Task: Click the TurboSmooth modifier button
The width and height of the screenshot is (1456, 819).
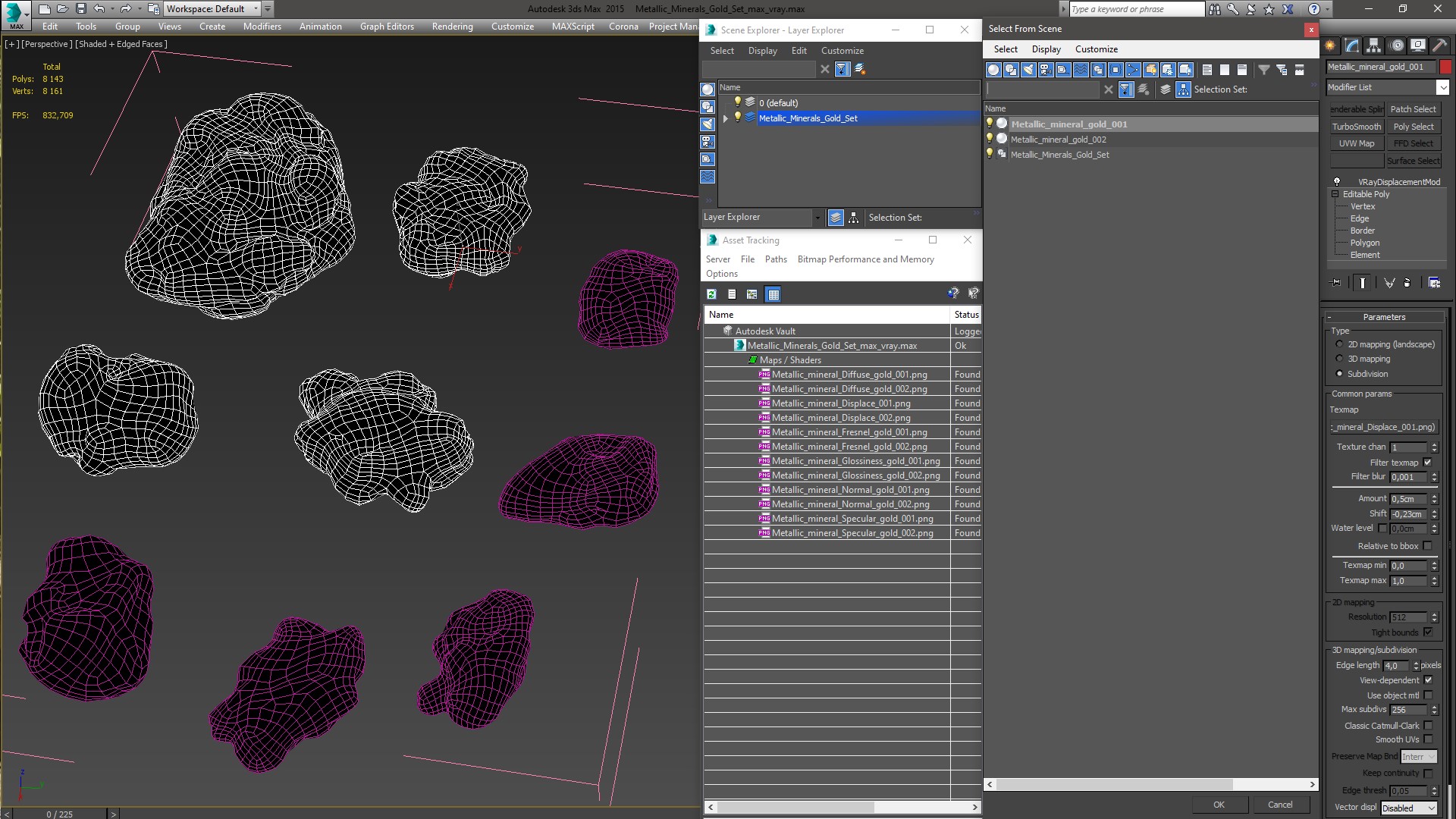Action: coord(1357,127)
